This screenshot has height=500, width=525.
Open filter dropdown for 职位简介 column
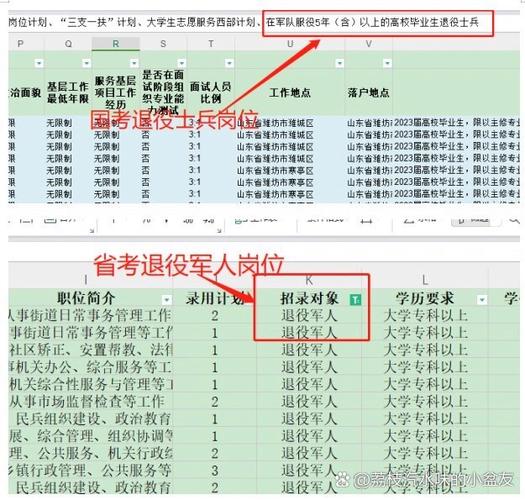167,299
